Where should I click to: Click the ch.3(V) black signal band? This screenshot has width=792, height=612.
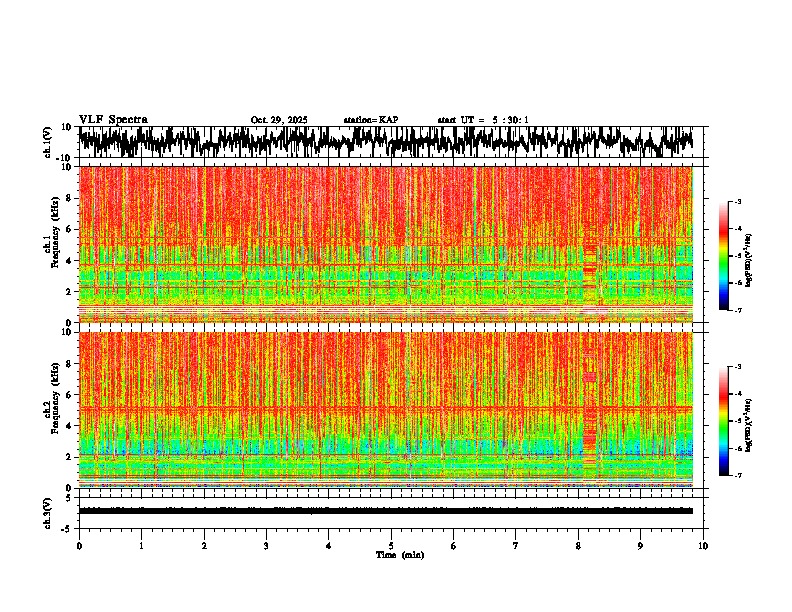click(x=386, y=511)
